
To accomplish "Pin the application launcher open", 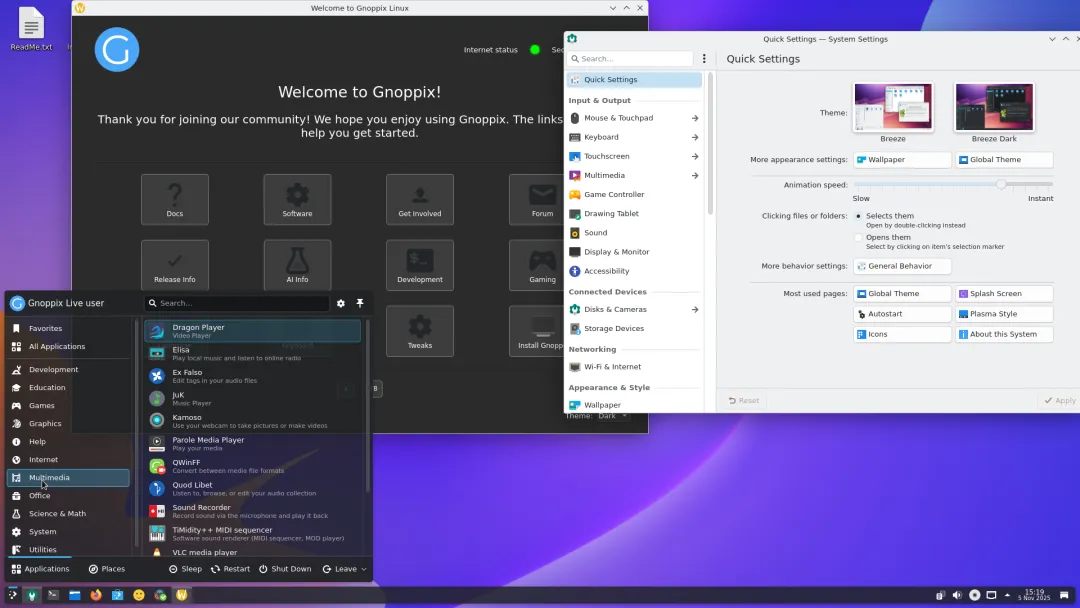I will (360, 303).
